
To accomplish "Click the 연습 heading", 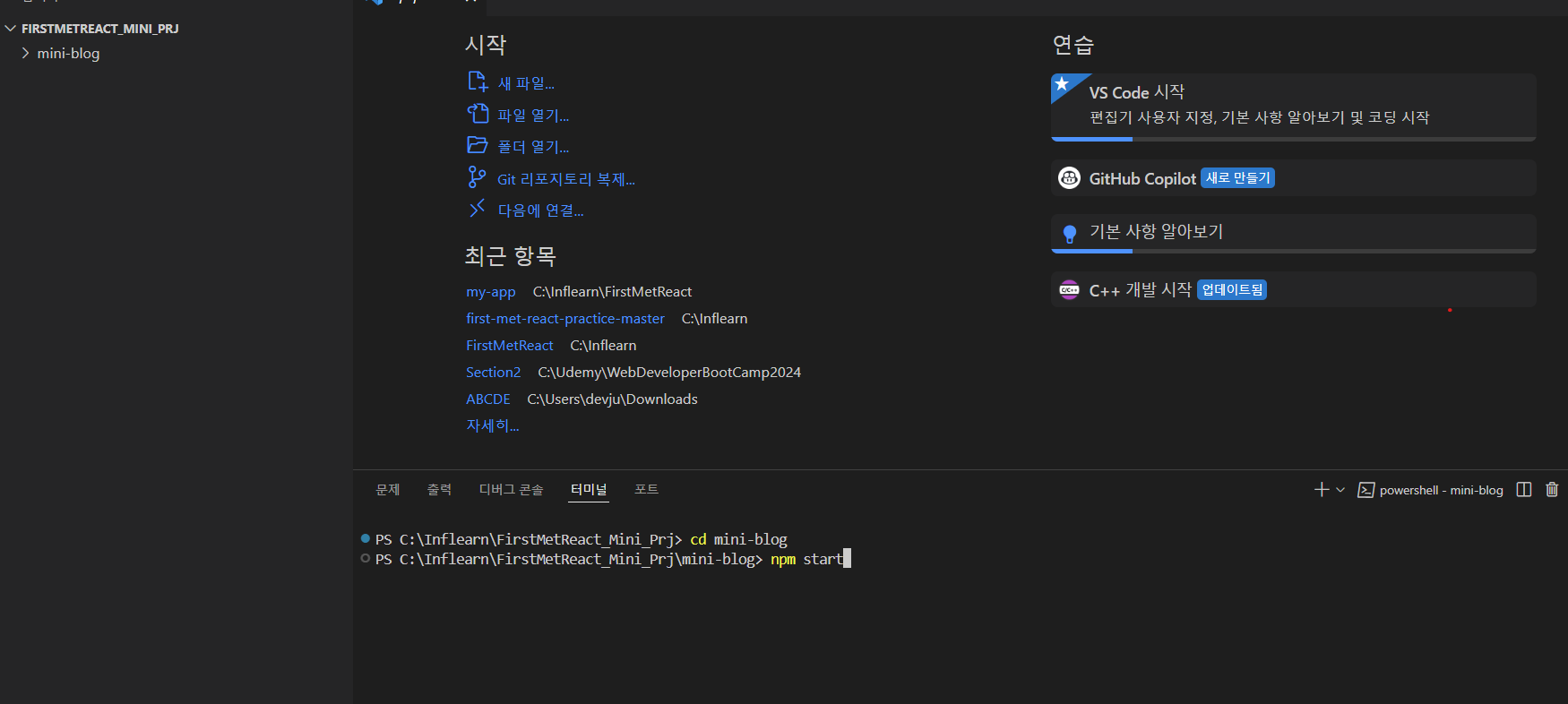I will click(x=1073, y=45).
